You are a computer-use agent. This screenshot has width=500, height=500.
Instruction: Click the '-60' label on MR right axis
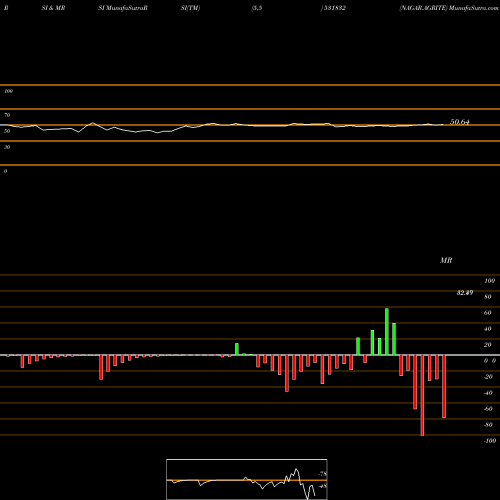[488, 409]
